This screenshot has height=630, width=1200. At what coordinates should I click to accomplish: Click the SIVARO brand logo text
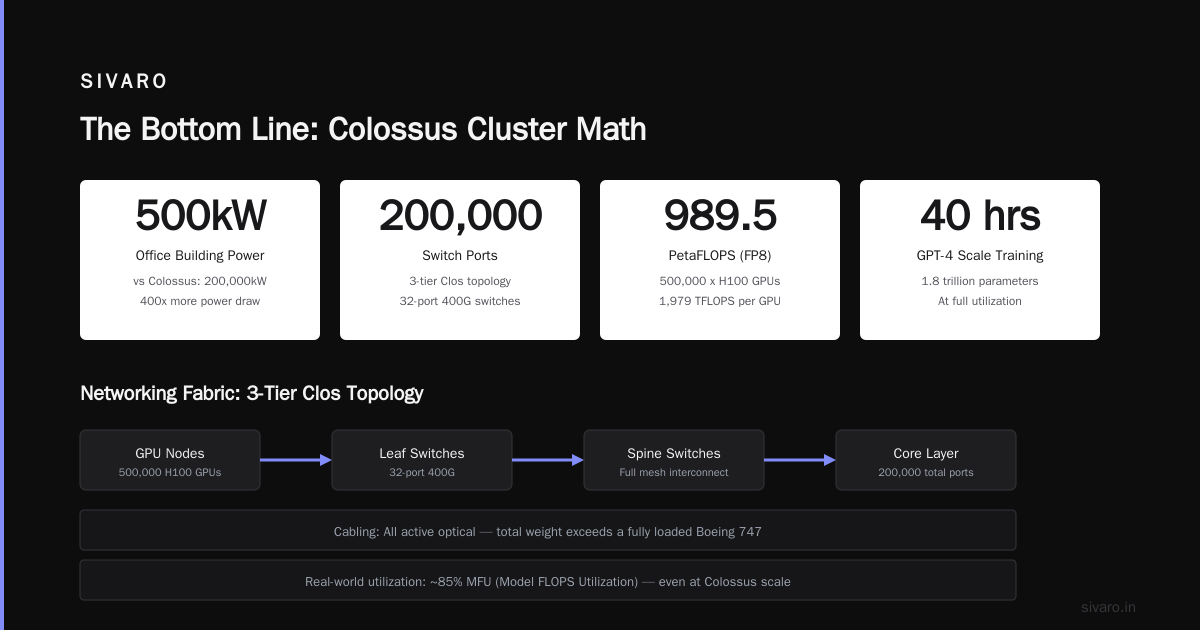tap(124, 82)
